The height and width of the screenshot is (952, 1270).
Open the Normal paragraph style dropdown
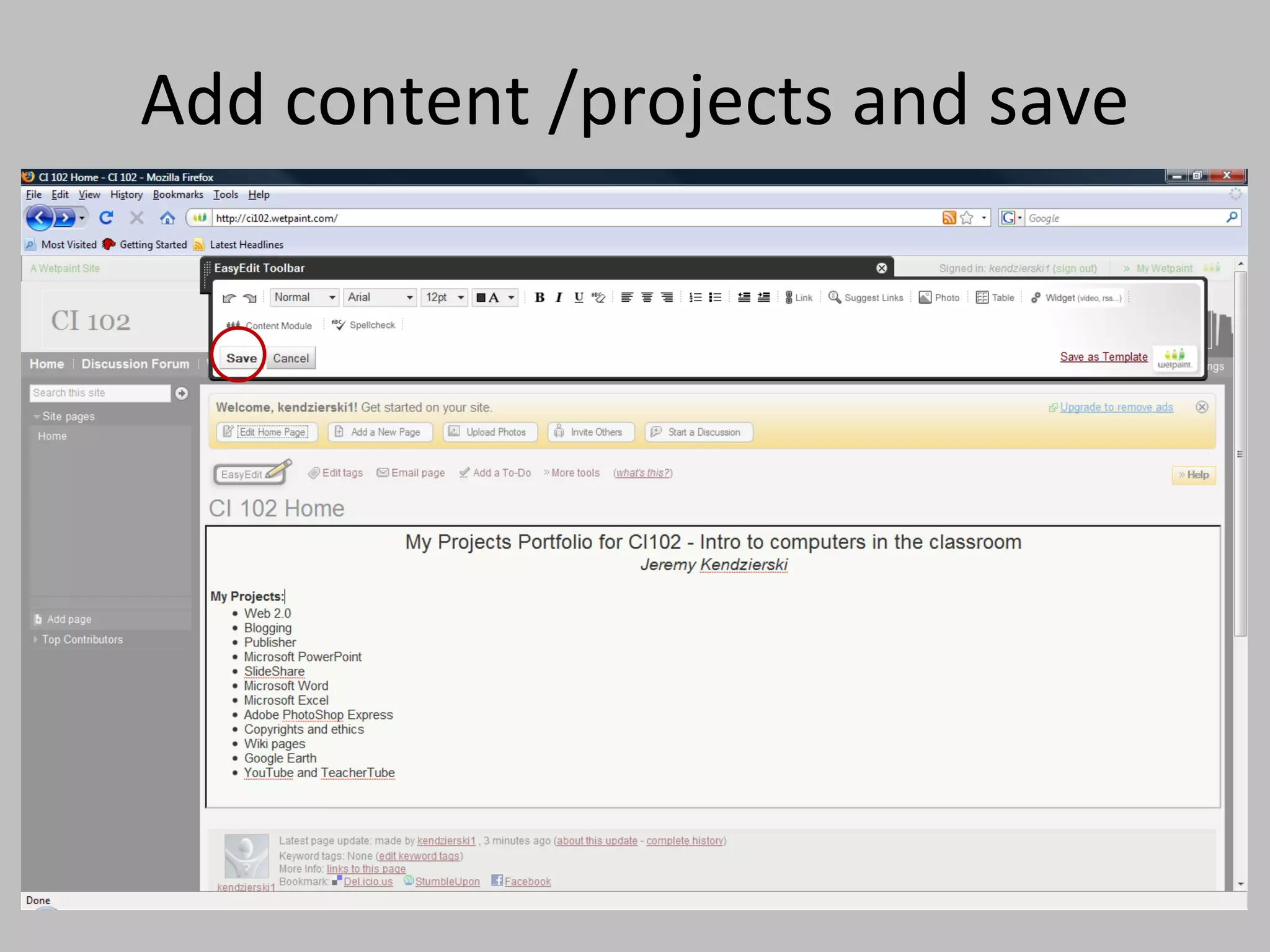(304, 297)
